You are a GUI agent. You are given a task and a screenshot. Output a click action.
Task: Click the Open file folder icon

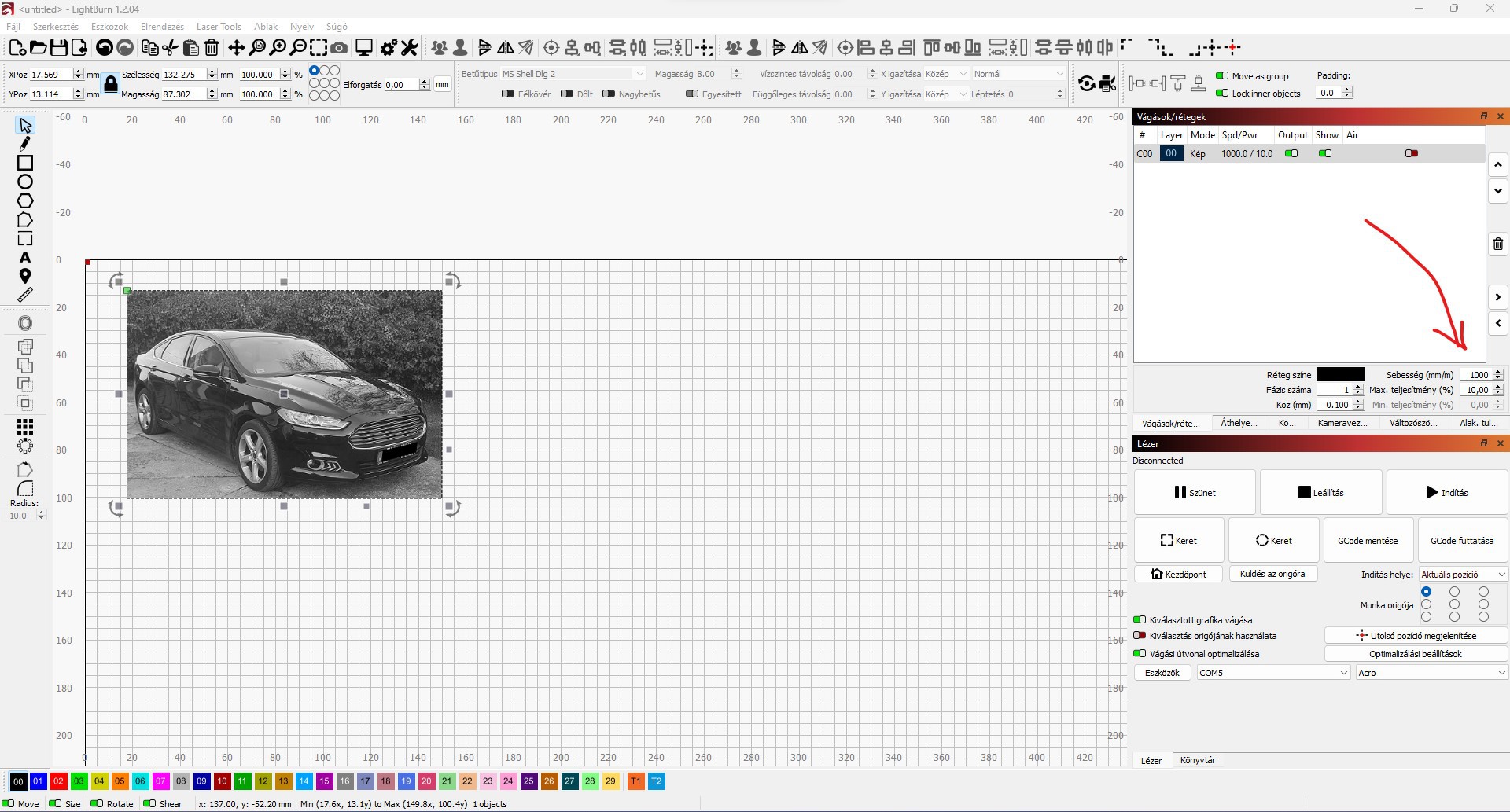38,48
